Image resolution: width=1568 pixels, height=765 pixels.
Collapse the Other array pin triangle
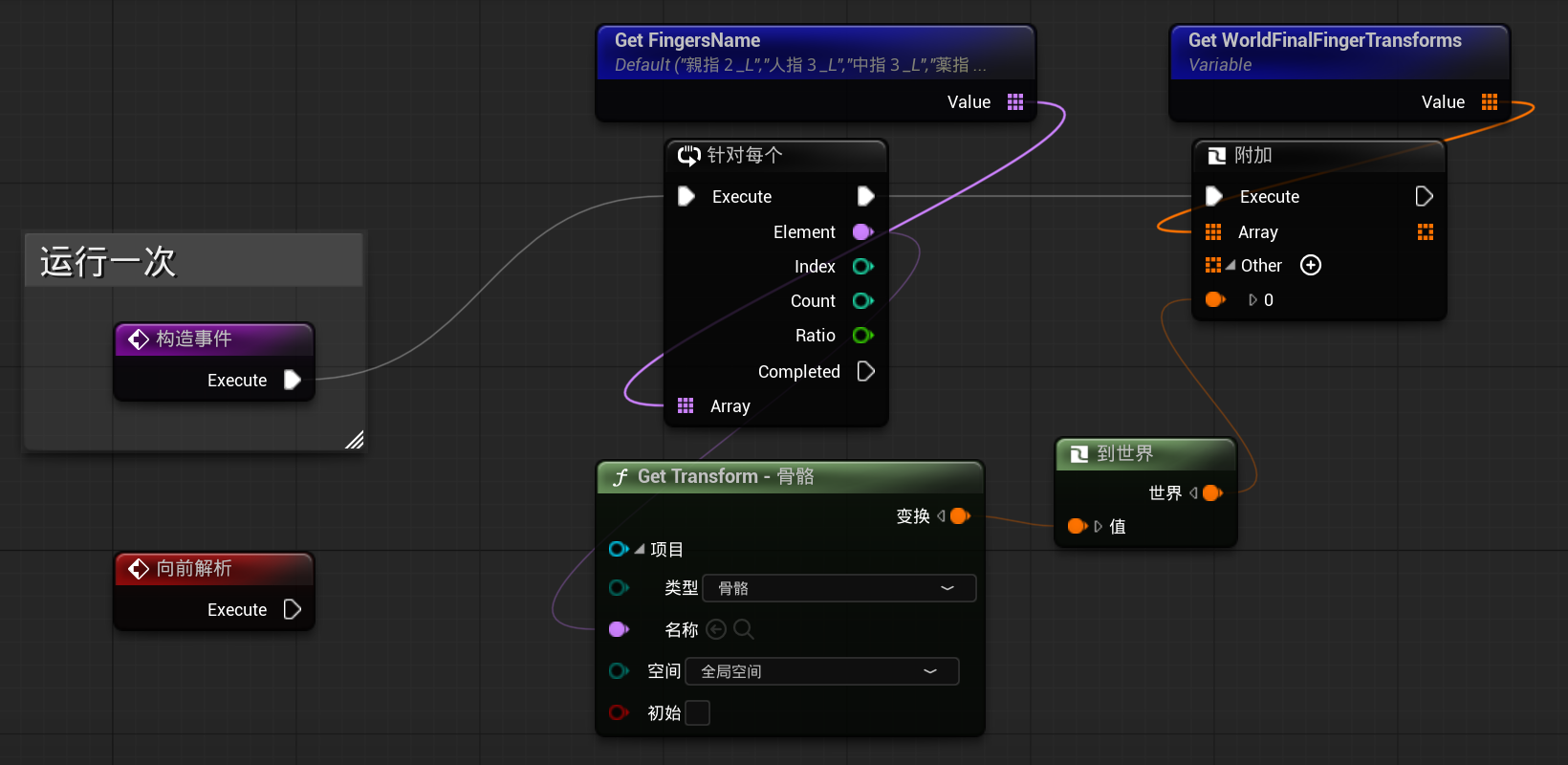pyautogui.click(x=1230, y=266)
